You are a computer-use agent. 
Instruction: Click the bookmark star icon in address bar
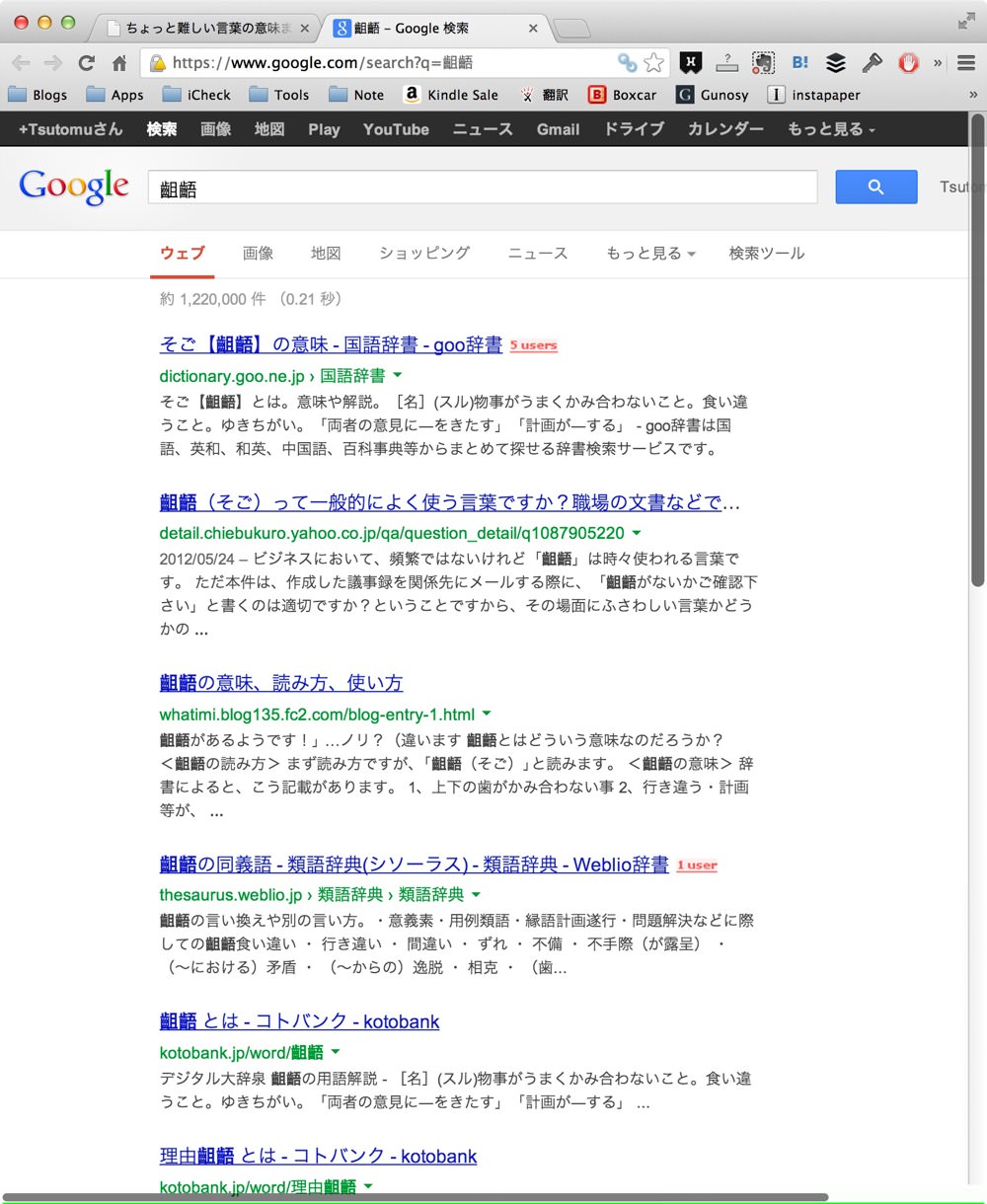point(653,63)
